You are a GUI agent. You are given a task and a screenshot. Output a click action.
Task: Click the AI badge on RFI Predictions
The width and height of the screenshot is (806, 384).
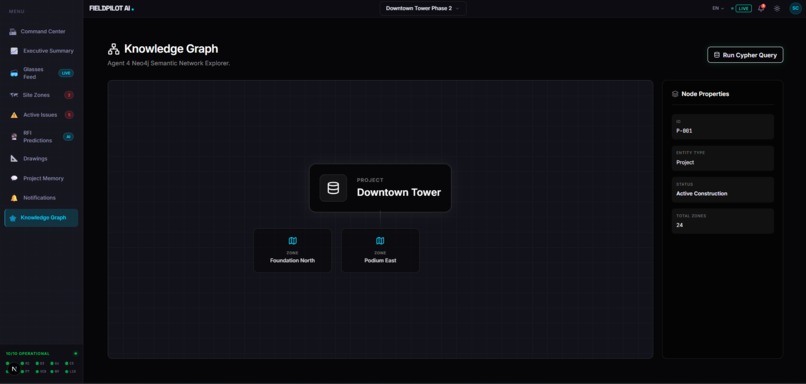(x=68, y=137)
